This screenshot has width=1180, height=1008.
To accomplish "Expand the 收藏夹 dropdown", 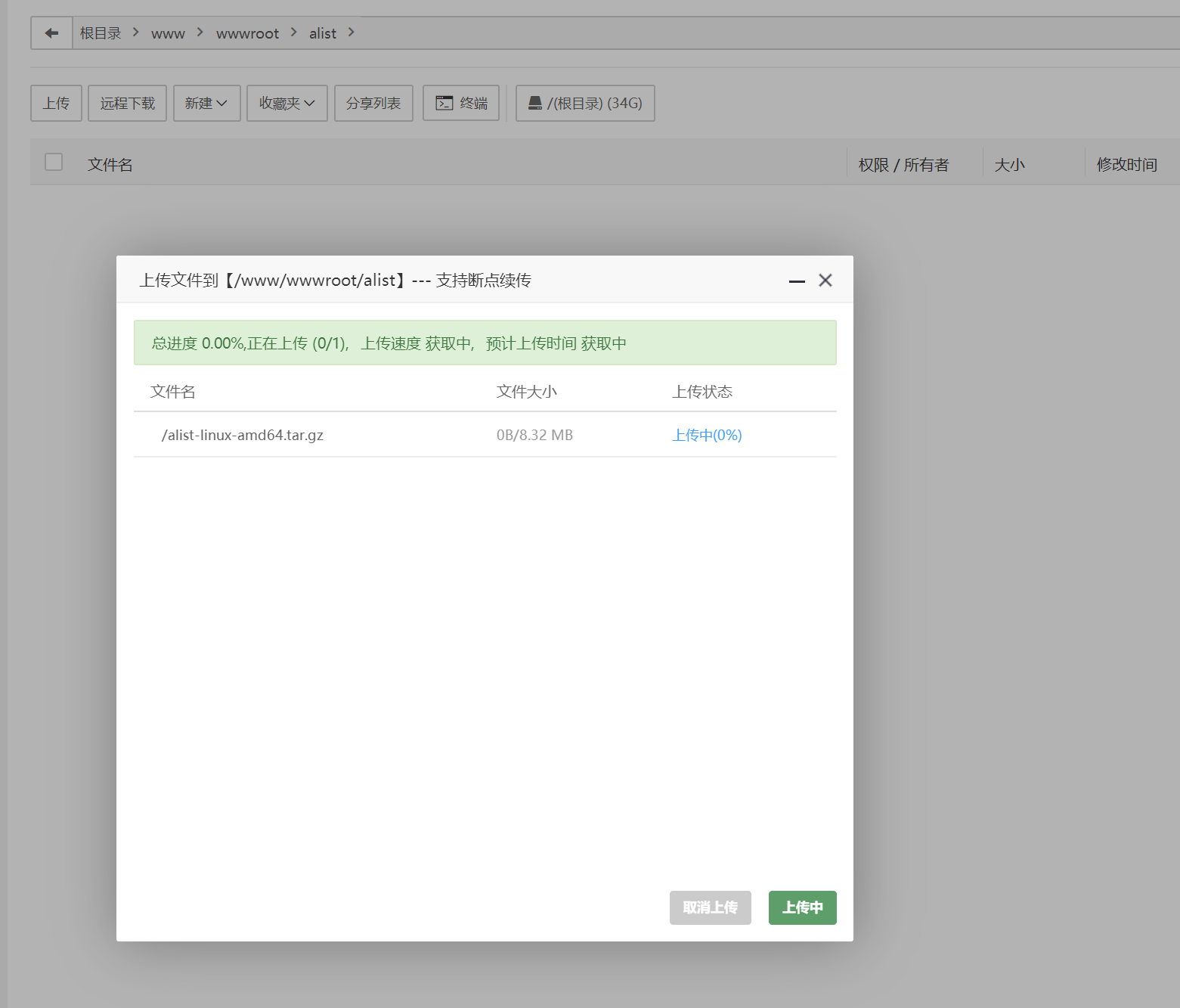I will click(x=286, y=103).
